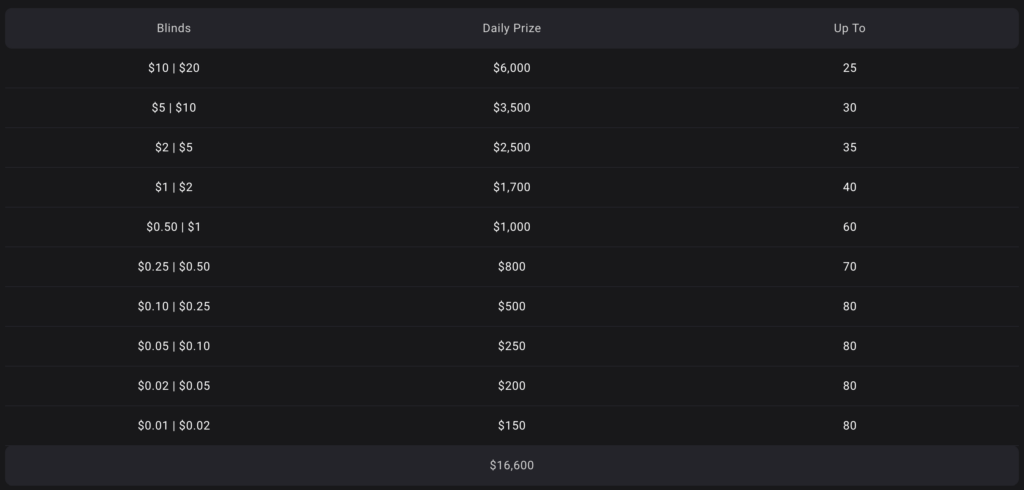Select the $5 | $10 blinds cell
The width and height of the screenshot is (1024, 490).
pyautogui.click(x=174, y=108)
